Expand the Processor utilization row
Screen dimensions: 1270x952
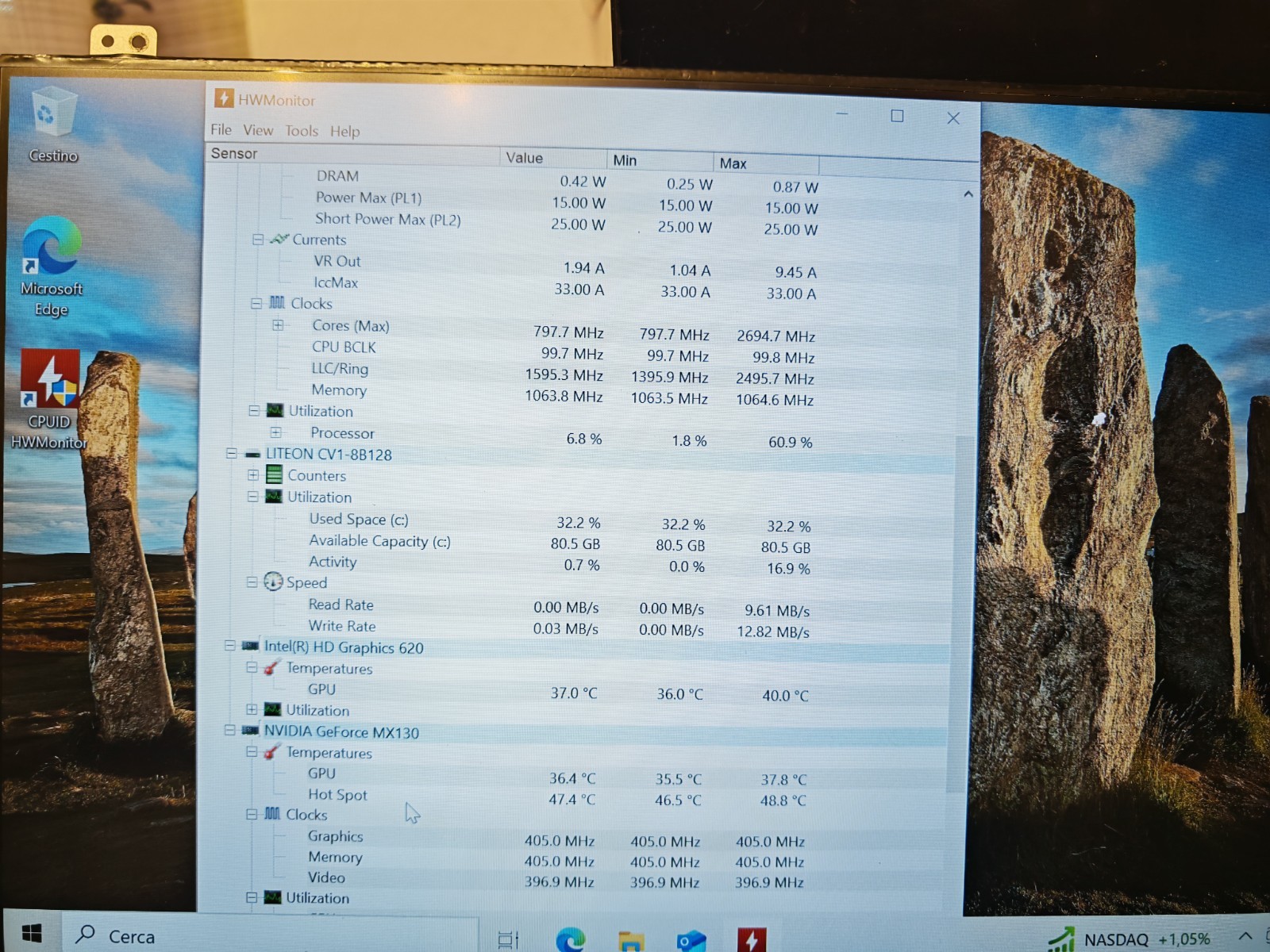click(275, 432)
